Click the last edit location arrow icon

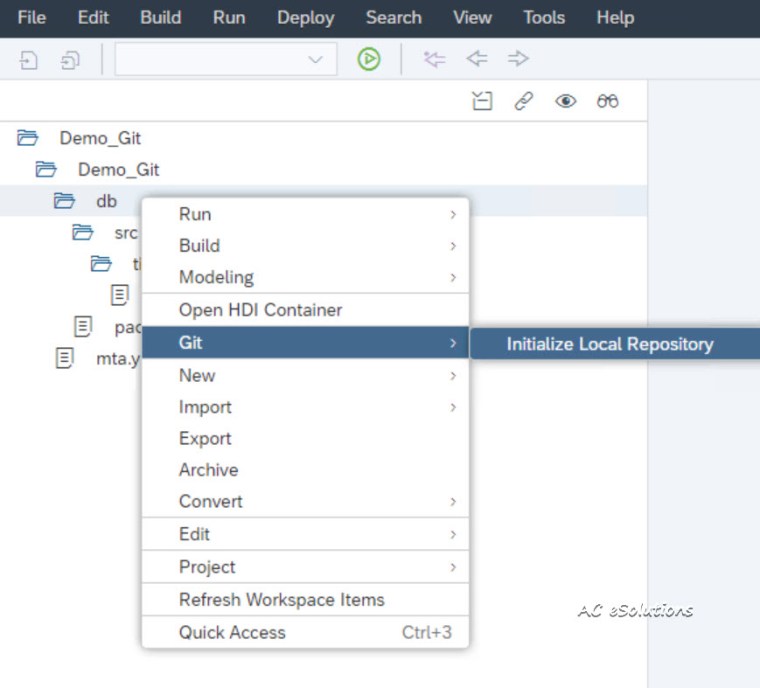point(434,60)
